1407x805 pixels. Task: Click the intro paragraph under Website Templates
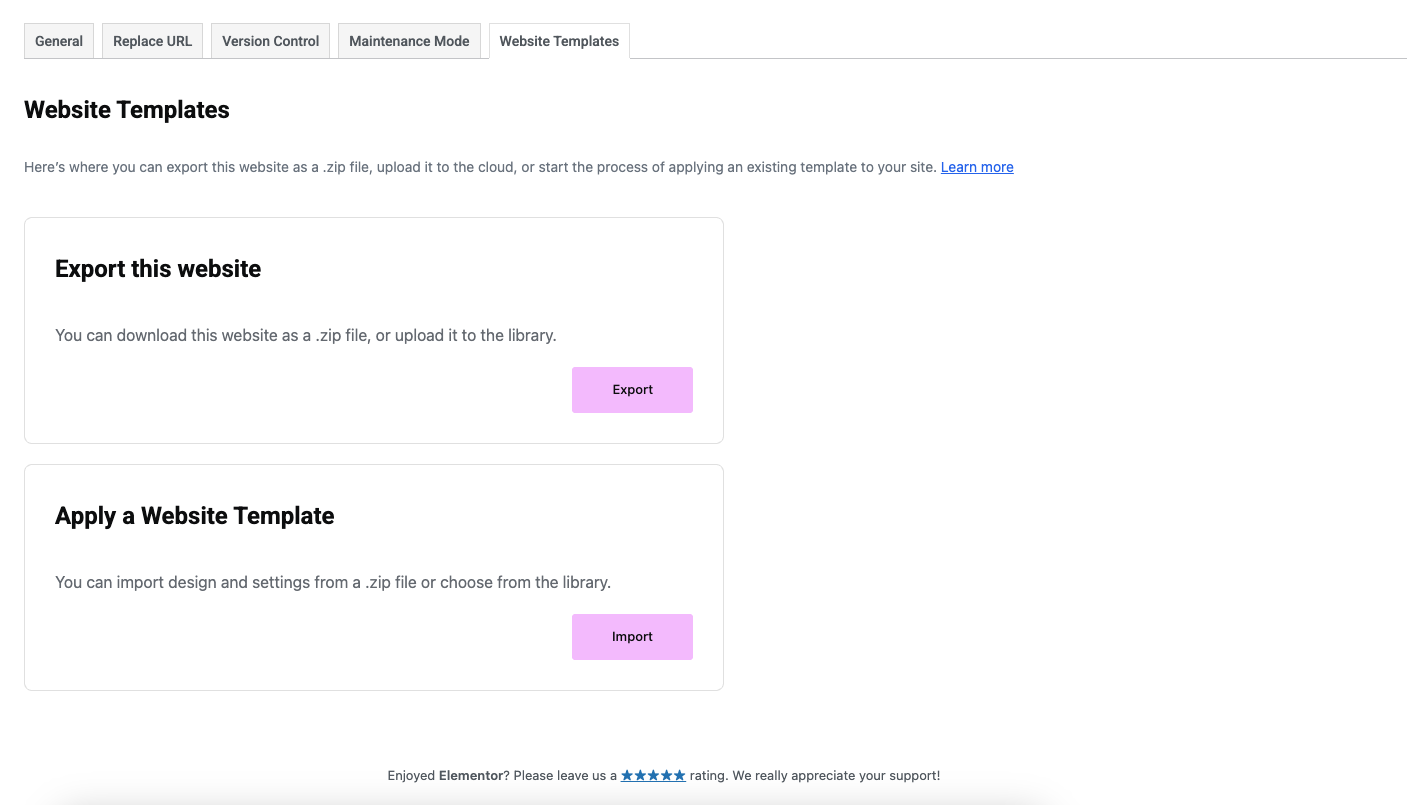(480, 167)
